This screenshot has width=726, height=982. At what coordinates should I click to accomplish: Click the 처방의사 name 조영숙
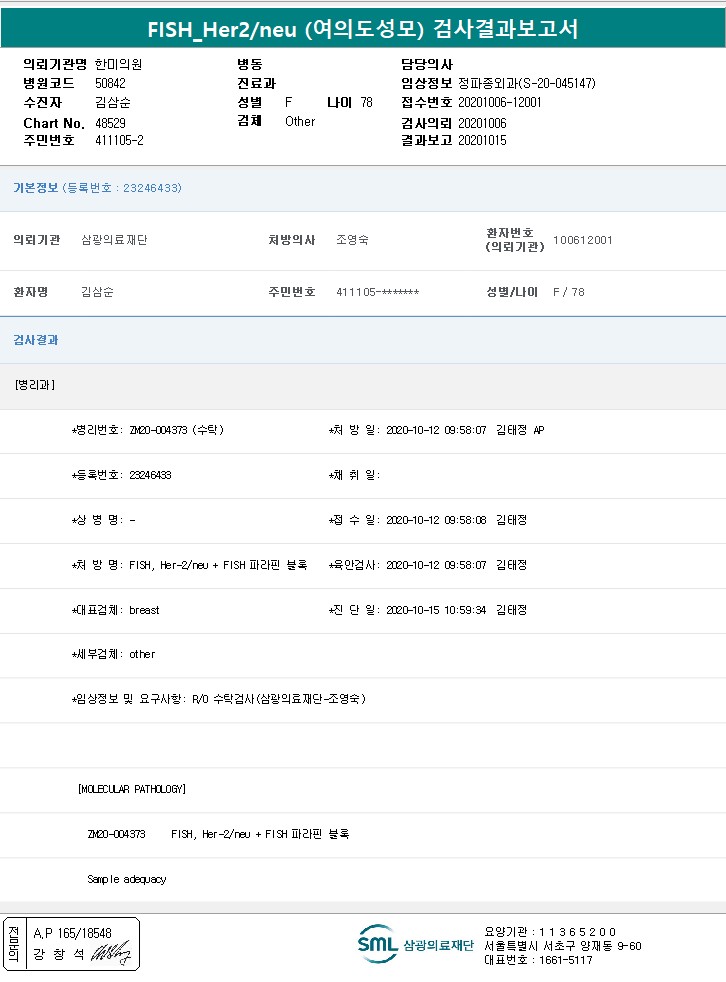pyautogui.click(x=352, y=240)
